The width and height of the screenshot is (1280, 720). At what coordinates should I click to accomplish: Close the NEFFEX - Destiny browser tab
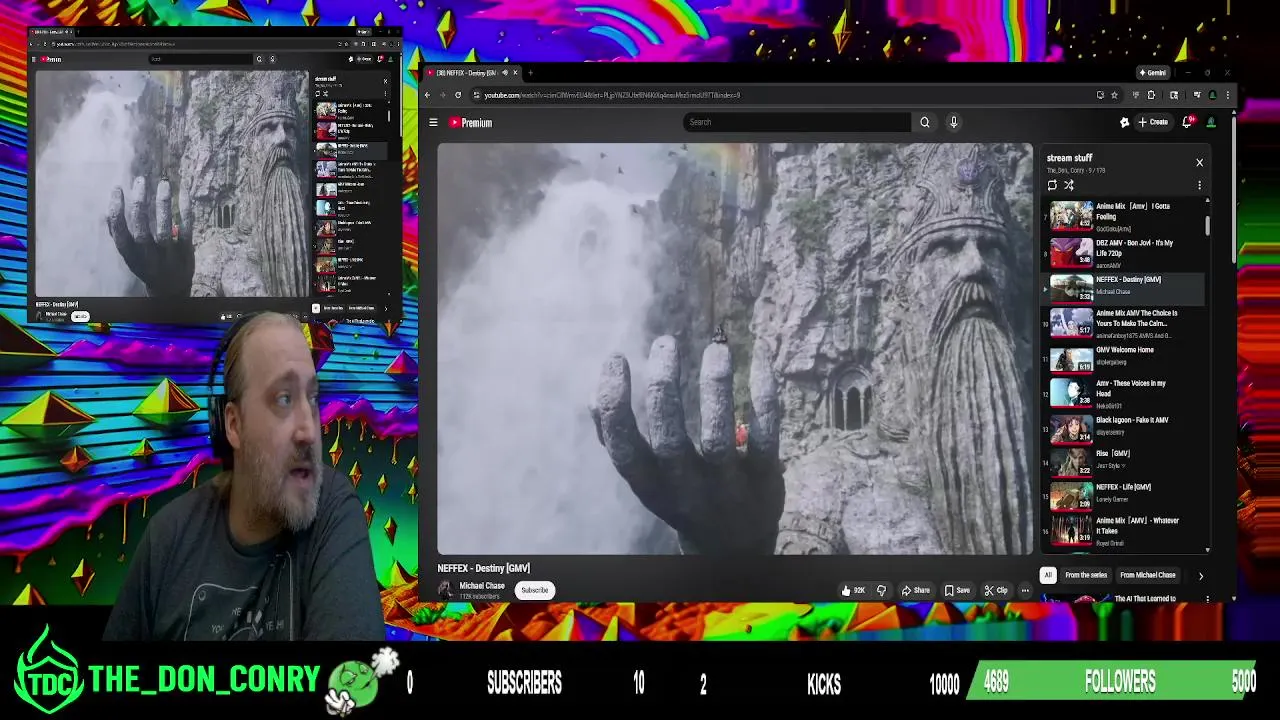[515, 72]
